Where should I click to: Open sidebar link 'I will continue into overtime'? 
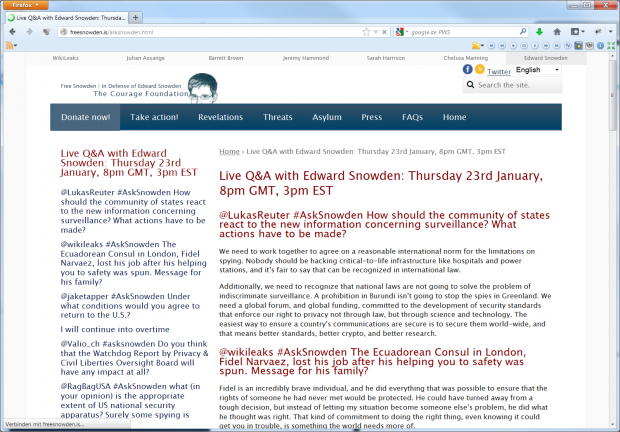[115, 329]
